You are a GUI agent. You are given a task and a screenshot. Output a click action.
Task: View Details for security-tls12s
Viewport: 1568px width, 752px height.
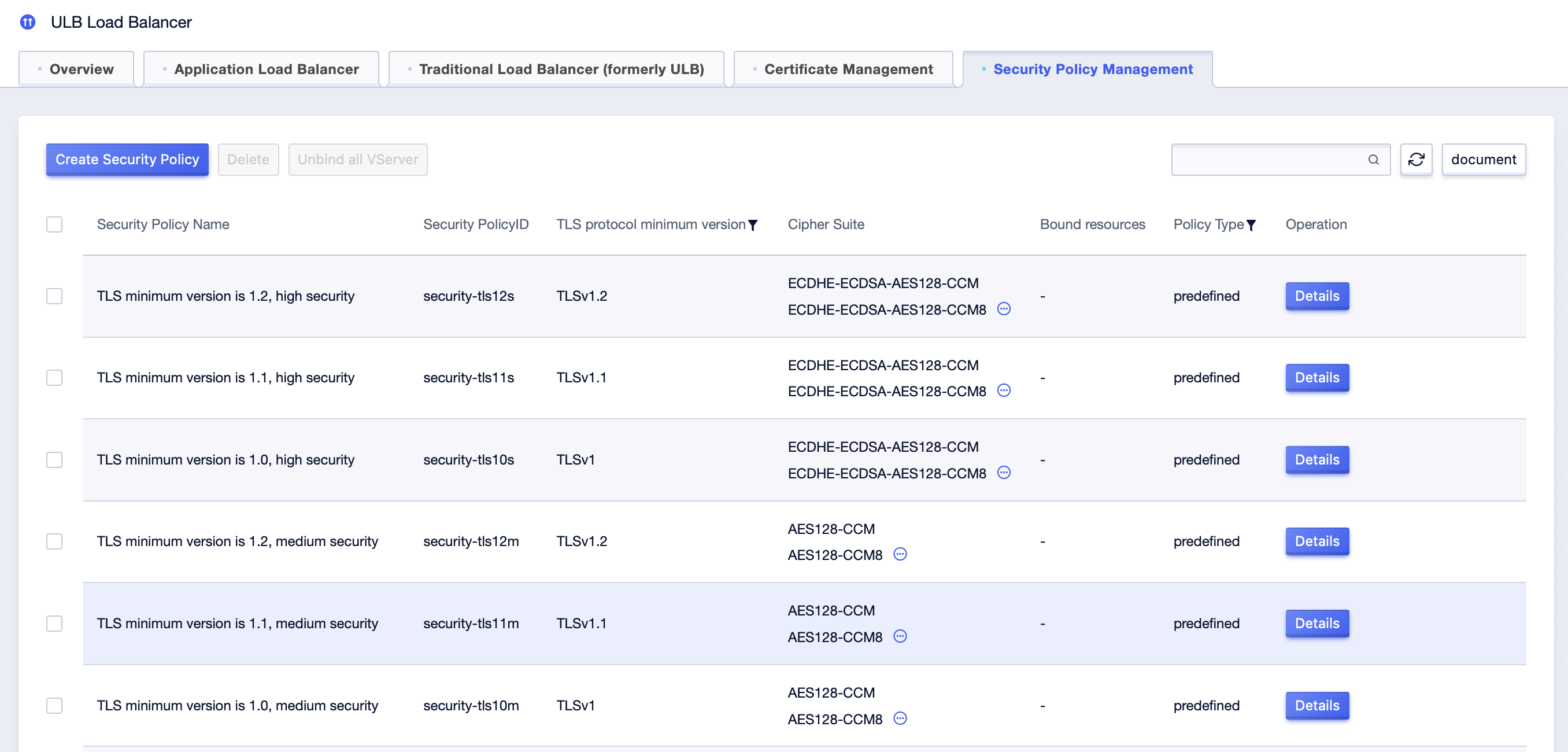click(x=1317, y=296)
